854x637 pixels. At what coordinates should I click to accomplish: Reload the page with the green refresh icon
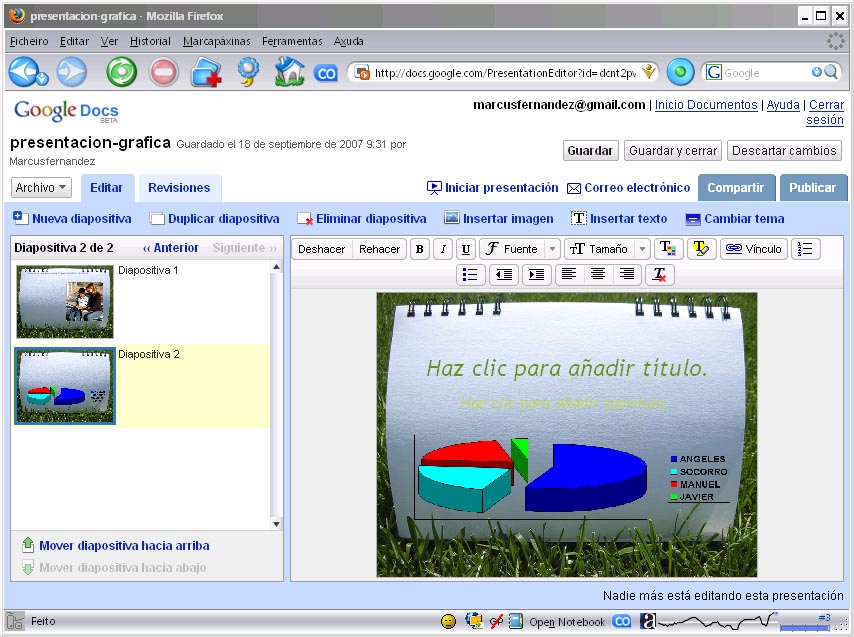[x=121, y=72]
